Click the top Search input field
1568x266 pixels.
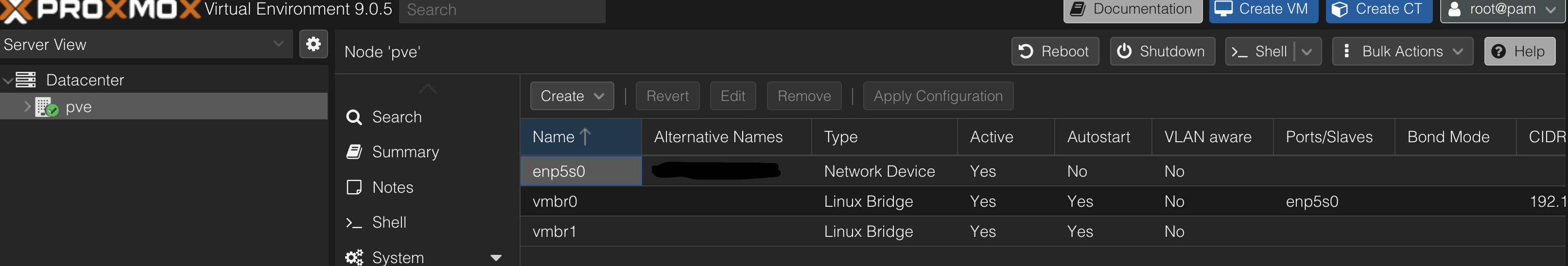pos(502,10)
